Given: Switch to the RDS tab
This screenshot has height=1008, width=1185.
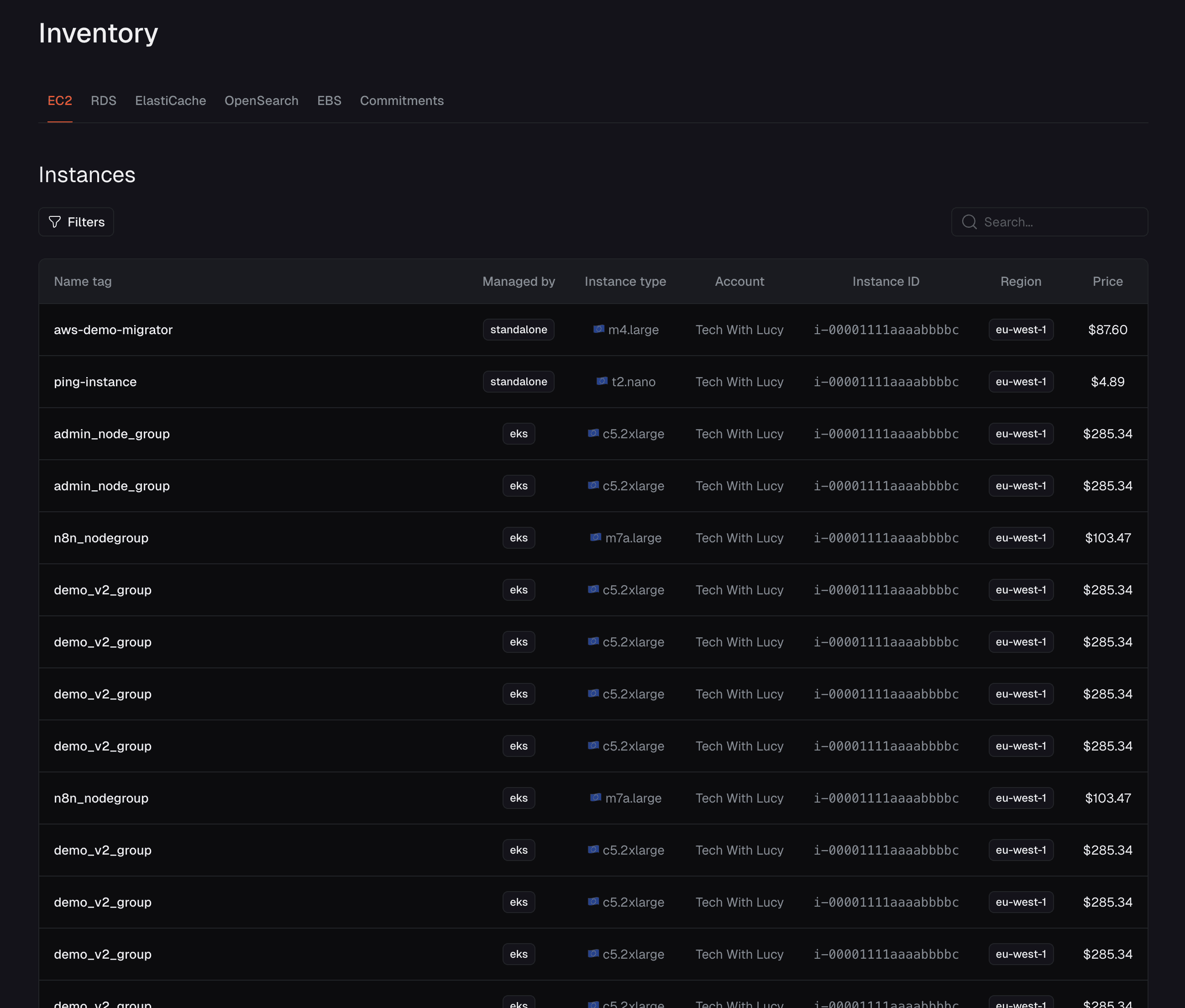Looking at the screenshot, I should pyautogui.click(x=104, y=100).
